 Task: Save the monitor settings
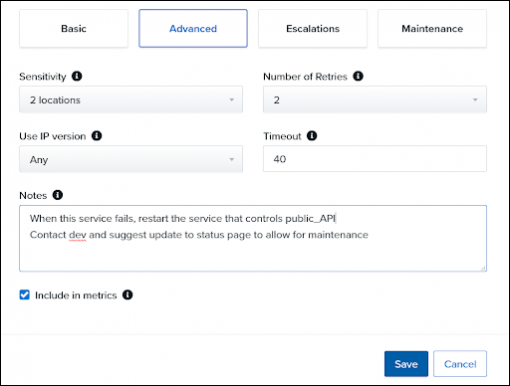click(406, 364)
